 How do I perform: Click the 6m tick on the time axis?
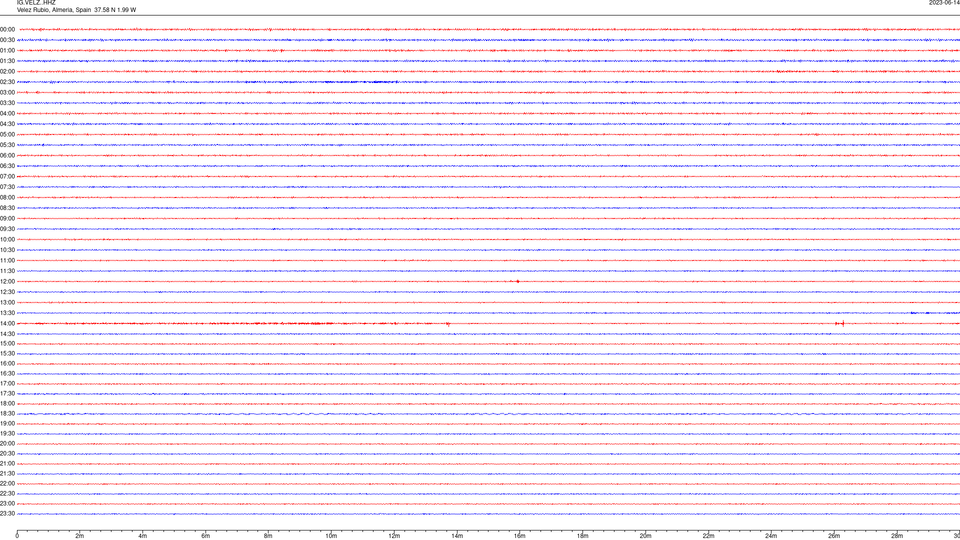(x=206, y=536)
